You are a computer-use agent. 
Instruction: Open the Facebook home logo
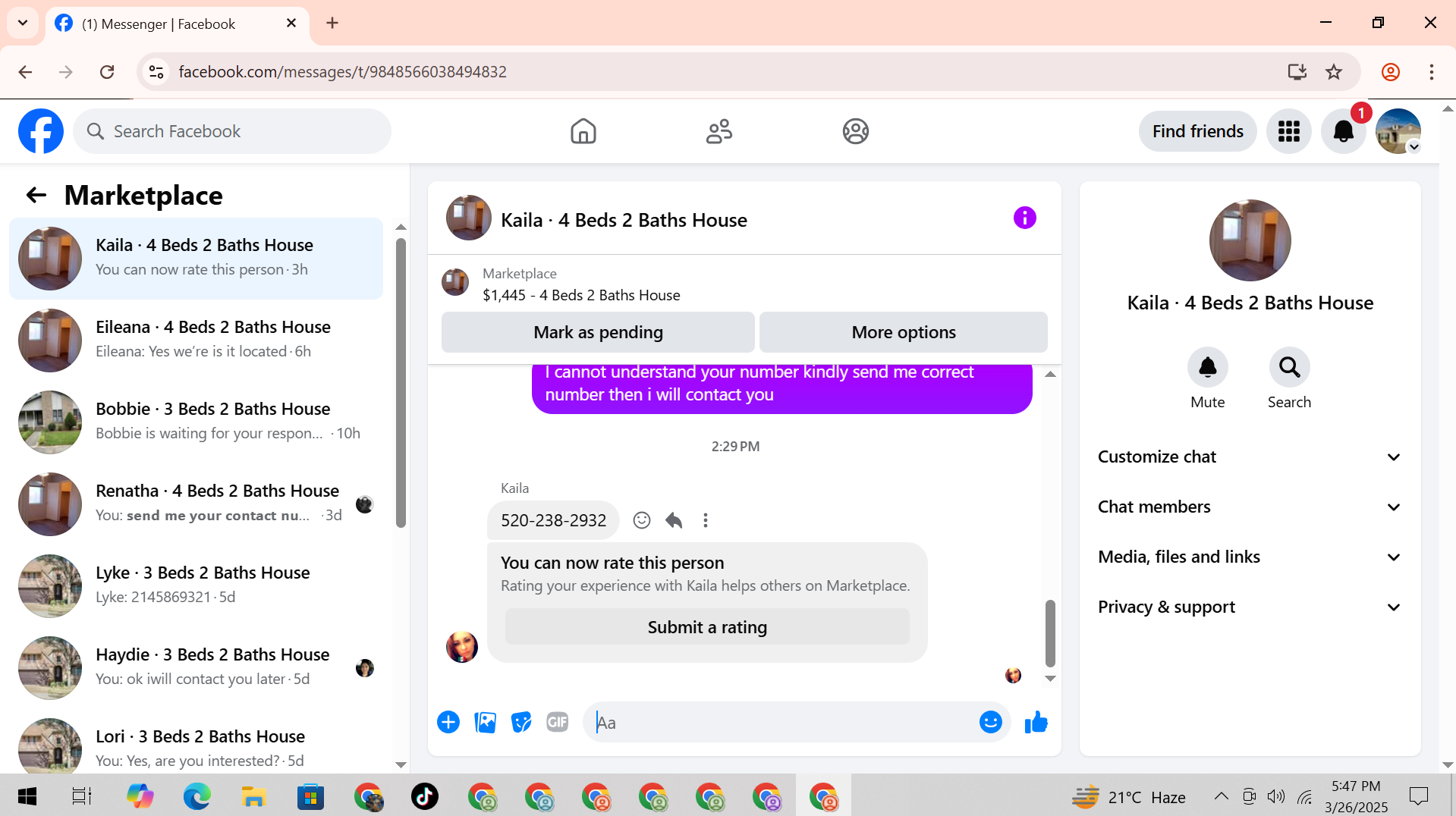click(x=41, y=131)
